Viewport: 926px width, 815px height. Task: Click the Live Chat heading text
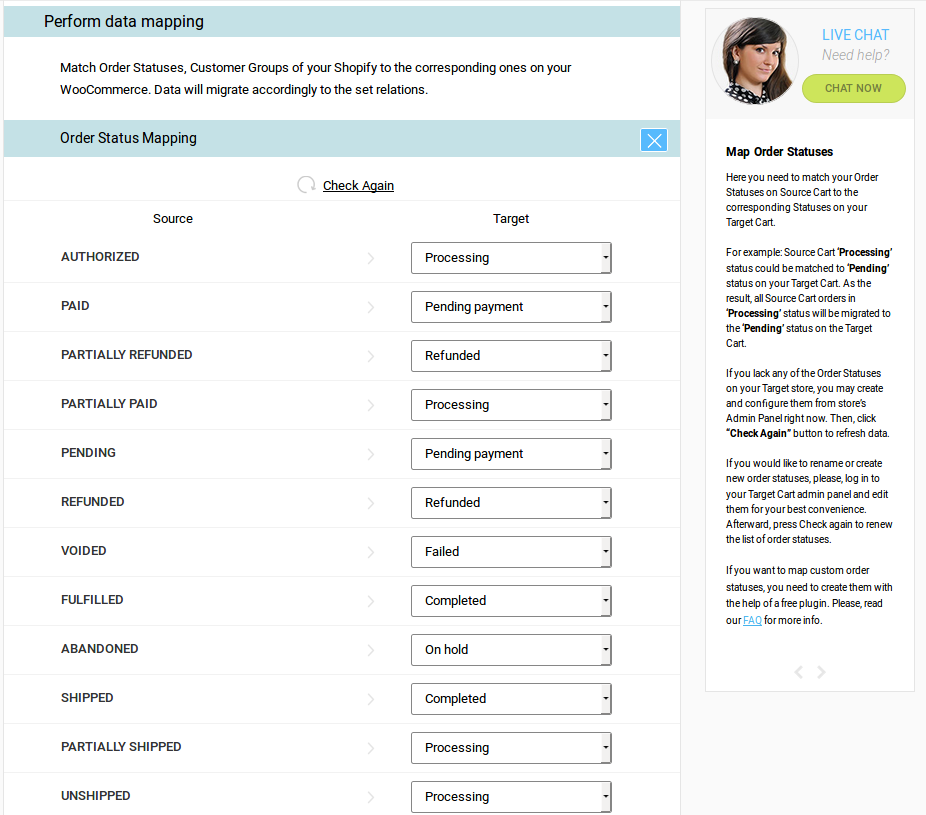pyautogui.click(x=855, y=35)
